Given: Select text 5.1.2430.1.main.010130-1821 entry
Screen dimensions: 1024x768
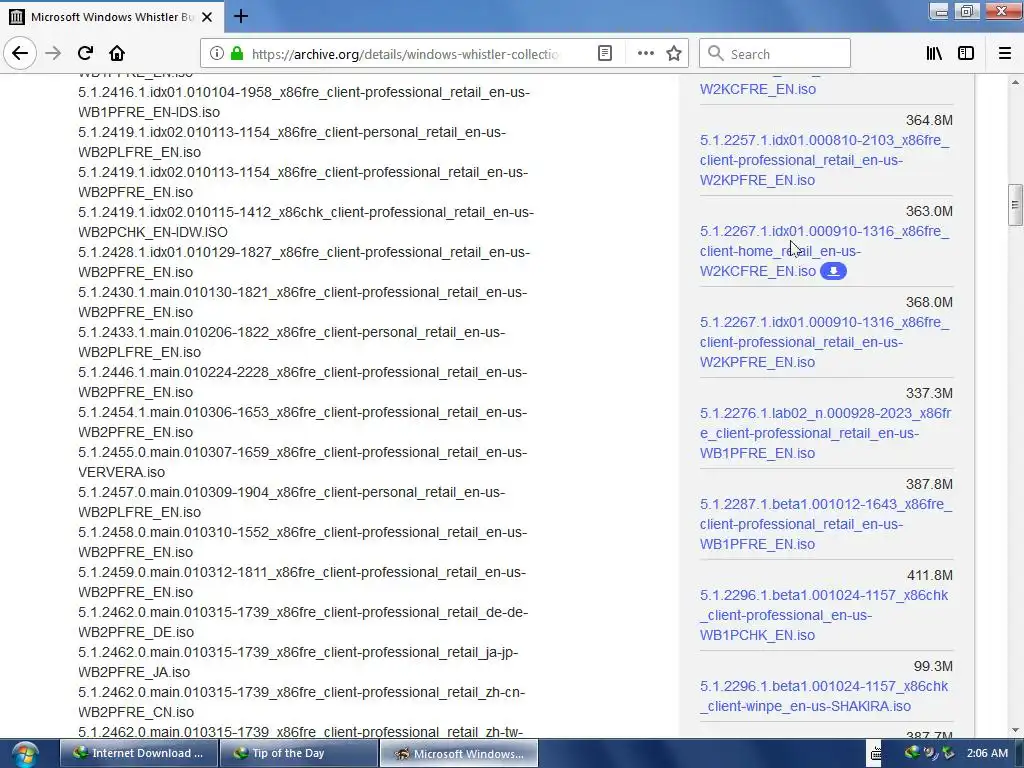Looking at the screenshot, I should [302, 302].
